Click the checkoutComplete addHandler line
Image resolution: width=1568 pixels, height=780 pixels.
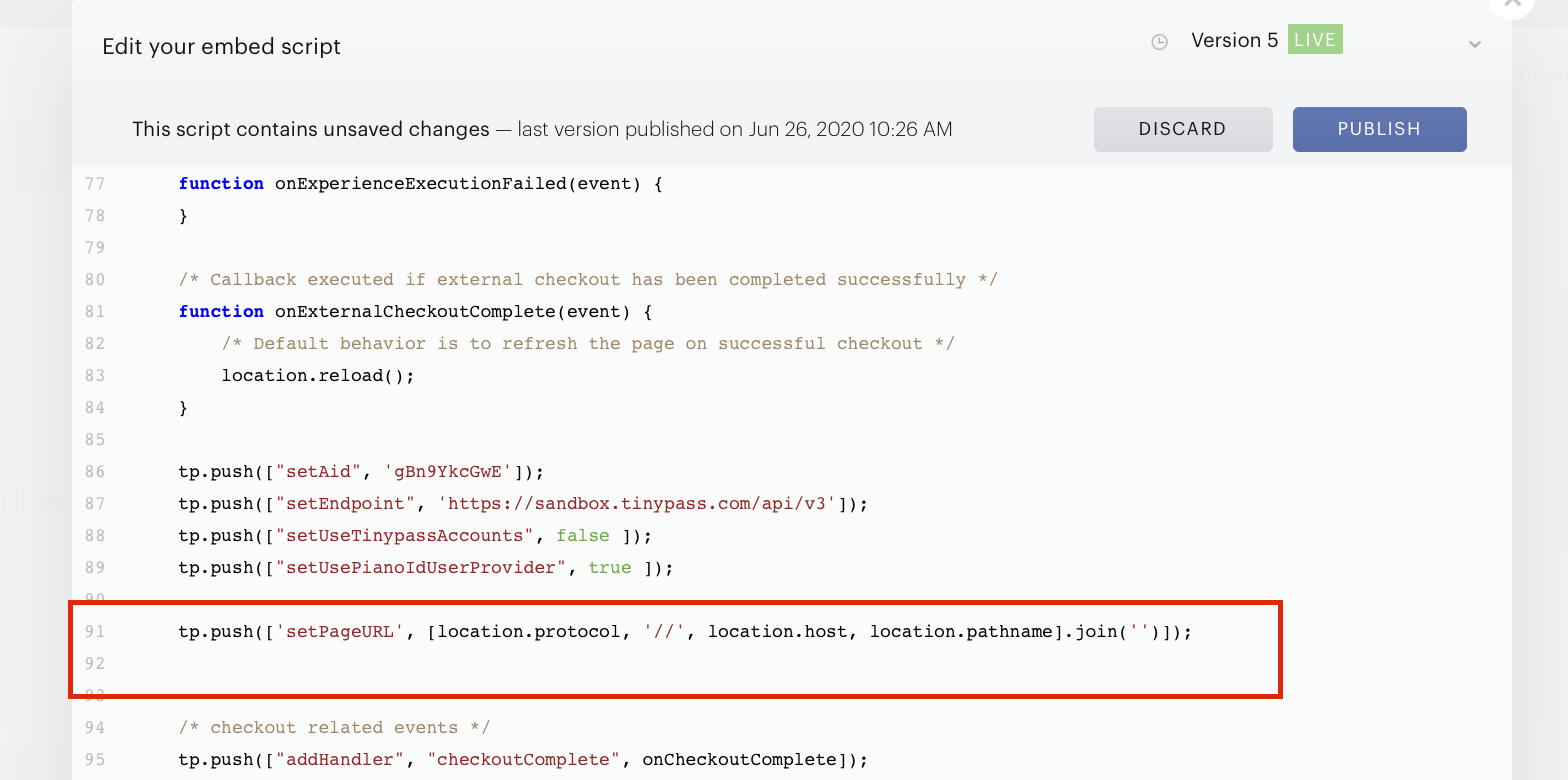[523, 760]
